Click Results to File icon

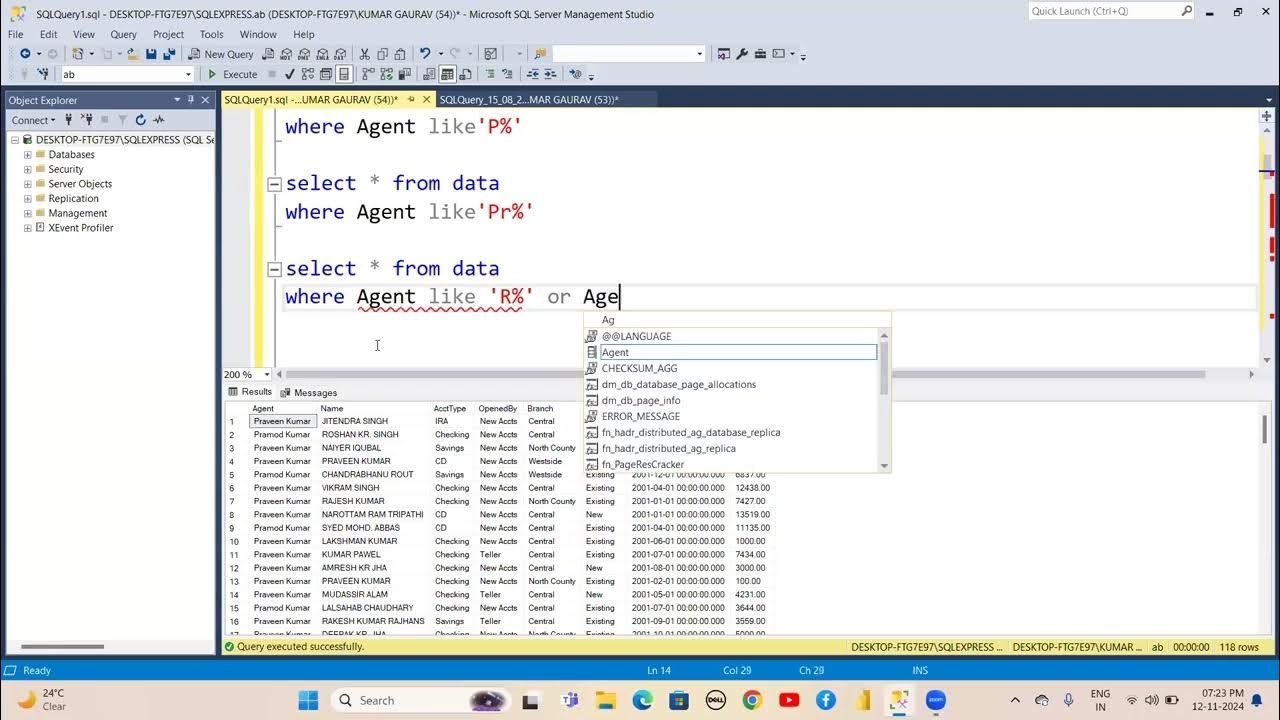click(465, 74)
